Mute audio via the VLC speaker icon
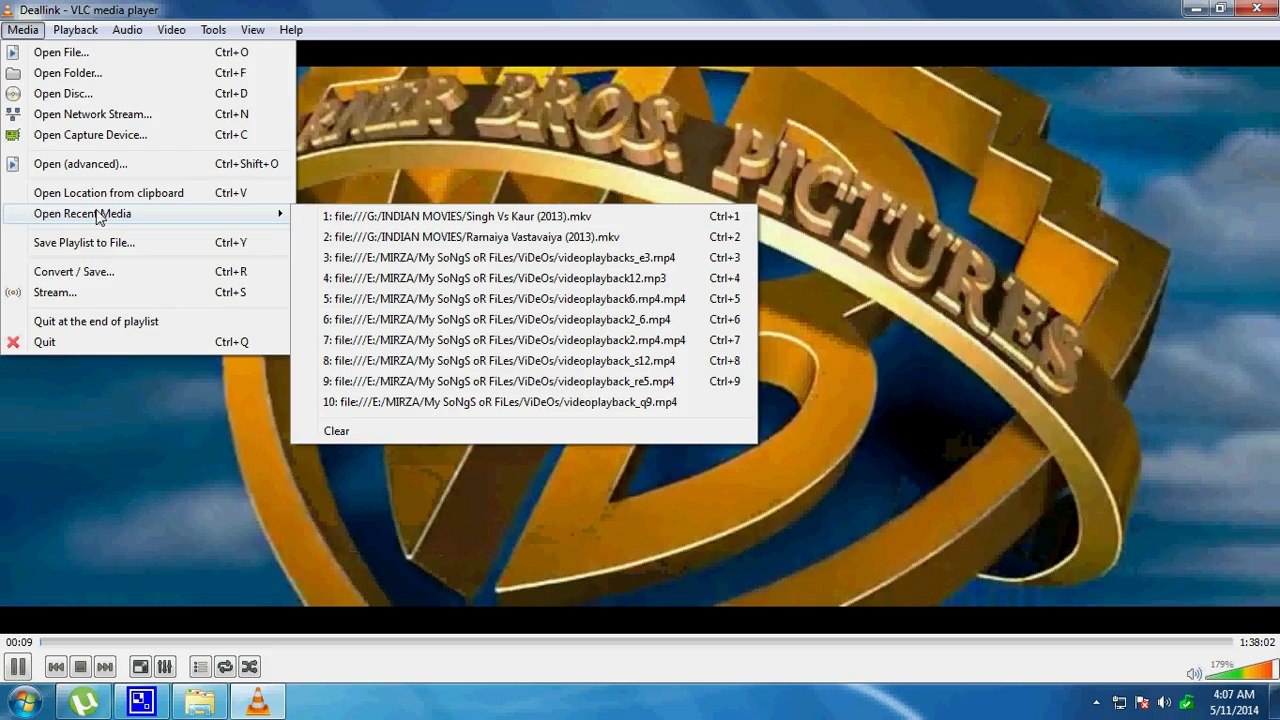The image size is (1280, 720). 1194,674
